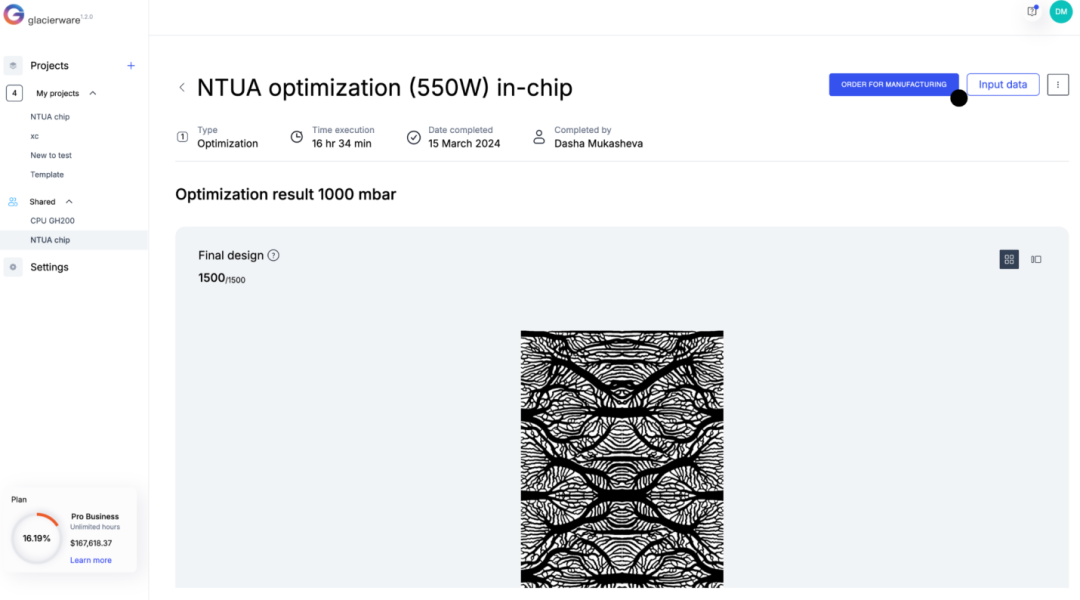Click Order for Manufacturing button
This screenshot has width=1080, height=600.
click(x=893, y=85)
